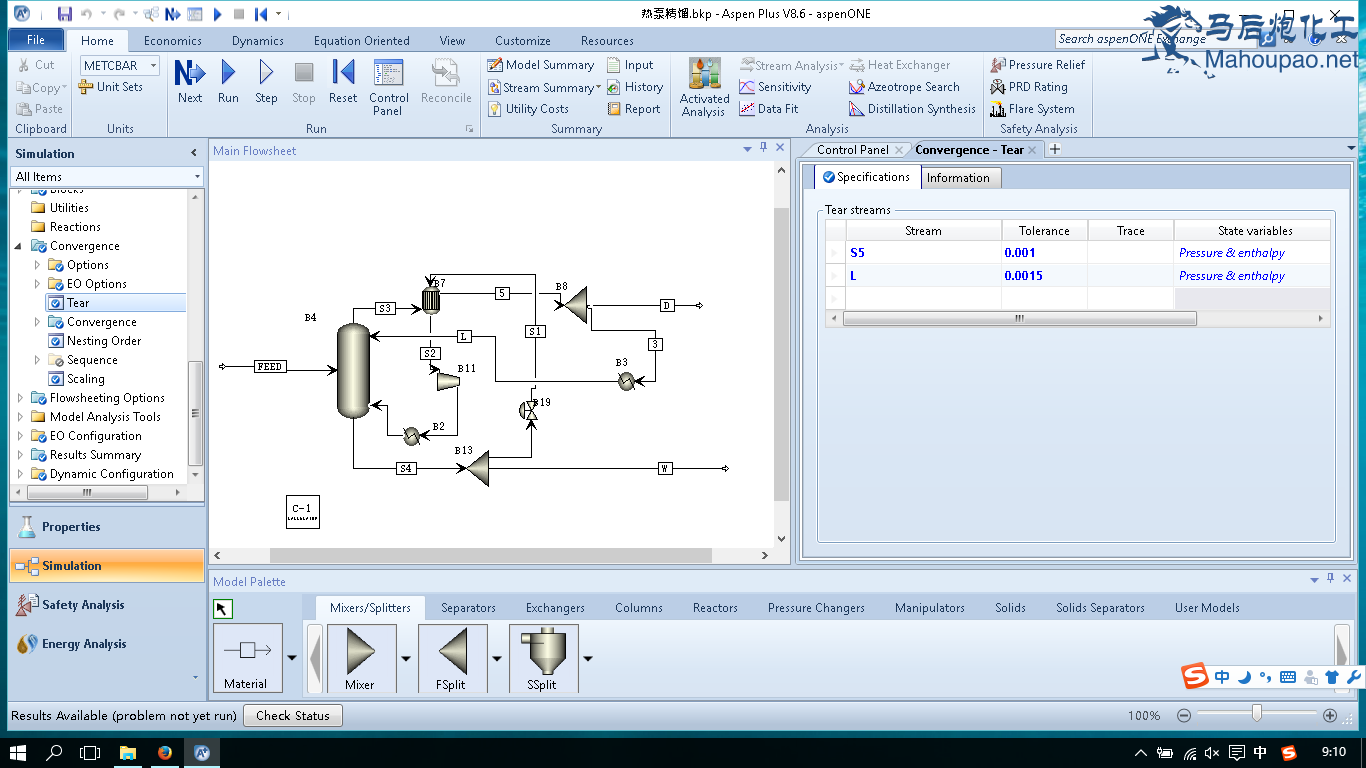Image resolution: width=1366 pixels, height=768 pixels.
Task: Switch to Safety Analysis environment
Action: click(107, 605)
